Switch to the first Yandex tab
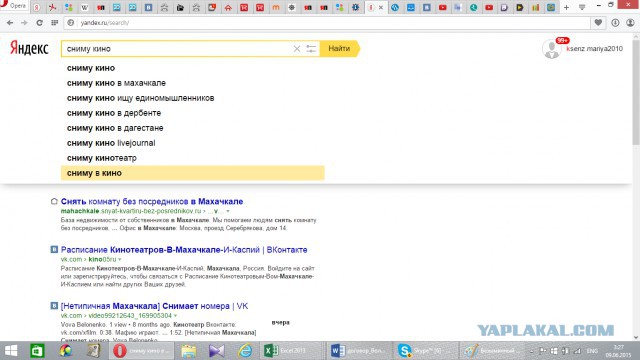Screen dimensions: 640x360 [37, 7]
